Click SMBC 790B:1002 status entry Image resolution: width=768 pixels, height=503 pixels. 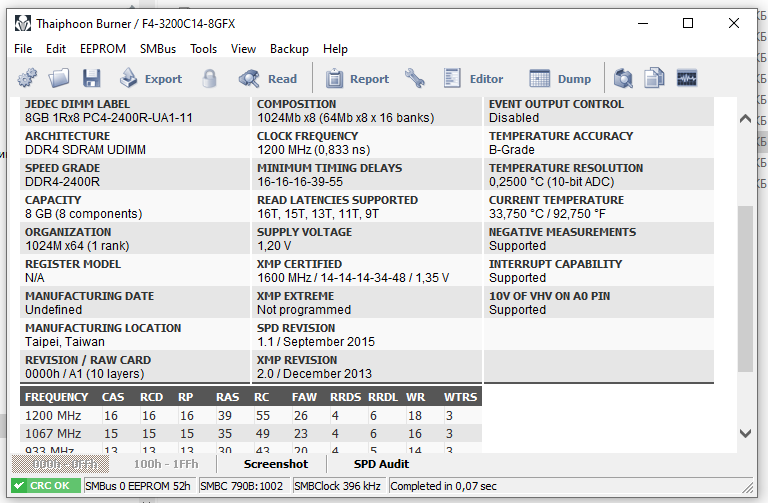coord(243,486)
